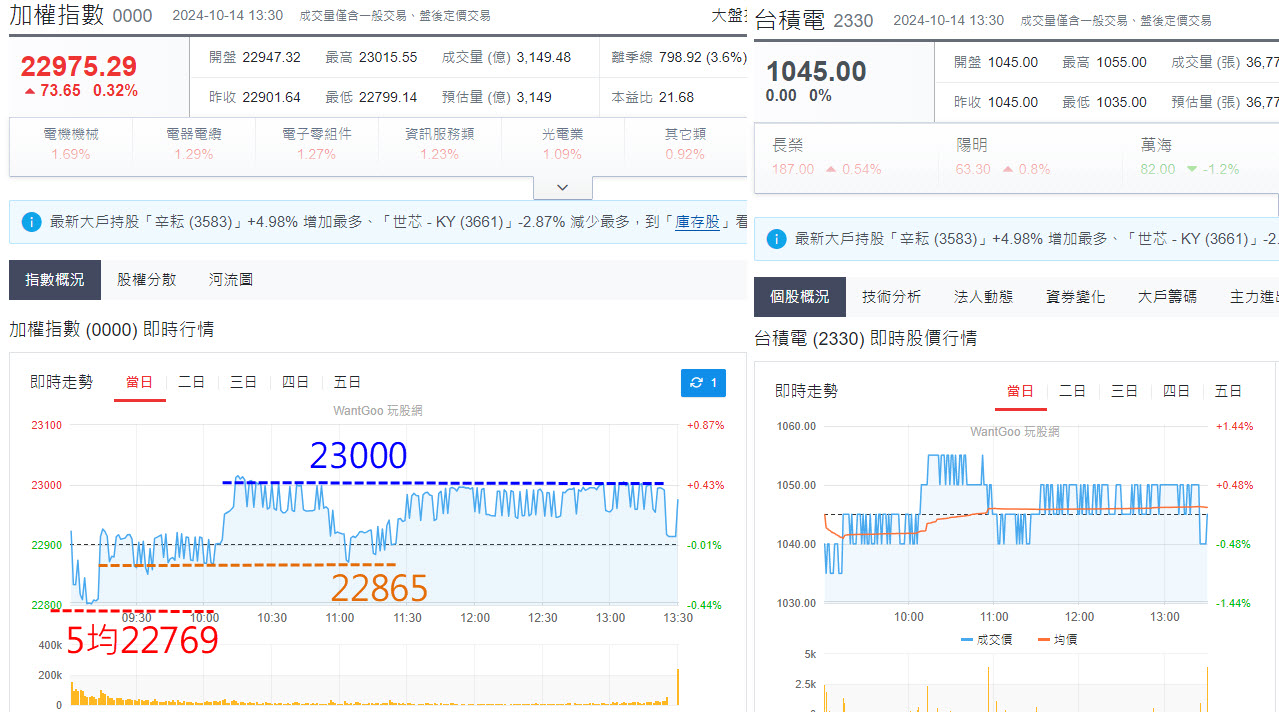Open the 電機機械 sector card
Viewport: 1279px width, 712px height.
coord(71,144)
